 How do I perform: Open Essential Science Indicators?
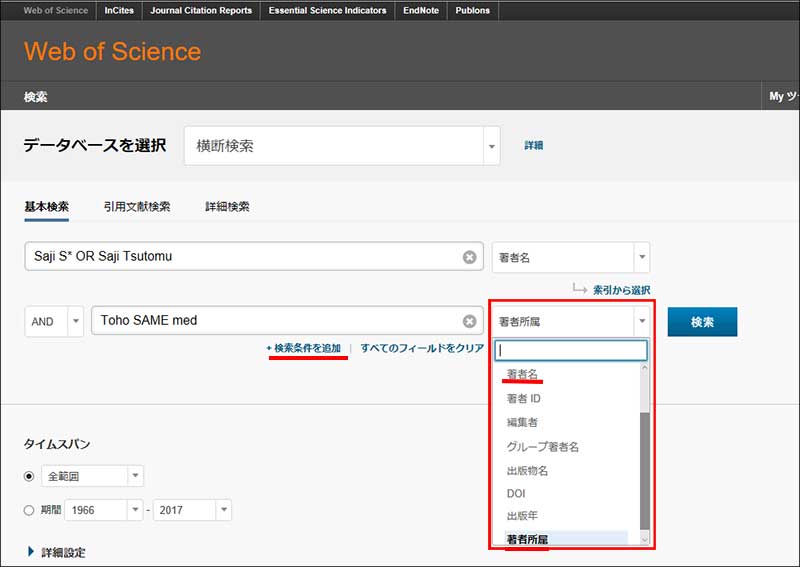(328, 10)
